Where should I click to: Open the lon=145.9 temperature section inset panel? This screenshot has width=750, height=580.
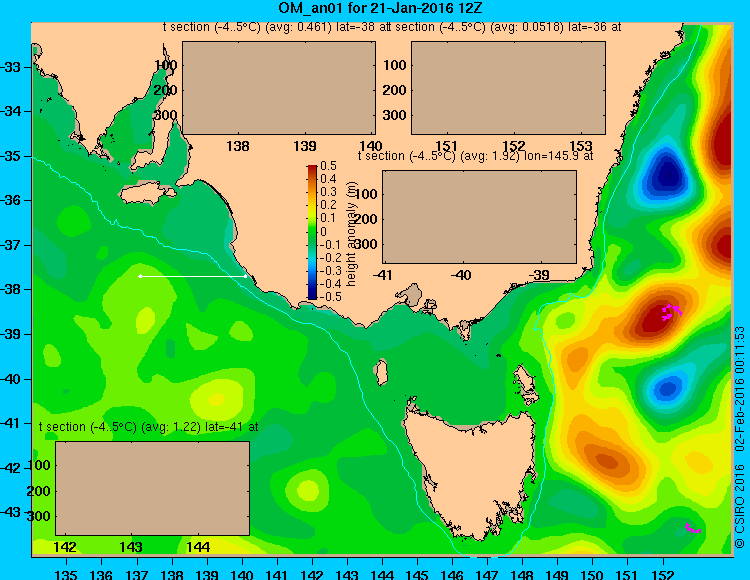point(479,217)
